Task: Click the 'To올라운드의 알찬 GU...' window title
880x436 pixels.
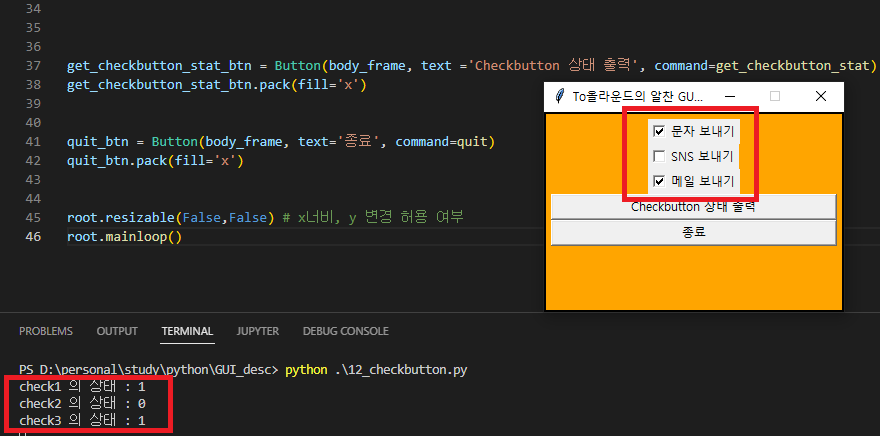Action: coord(638,97)
